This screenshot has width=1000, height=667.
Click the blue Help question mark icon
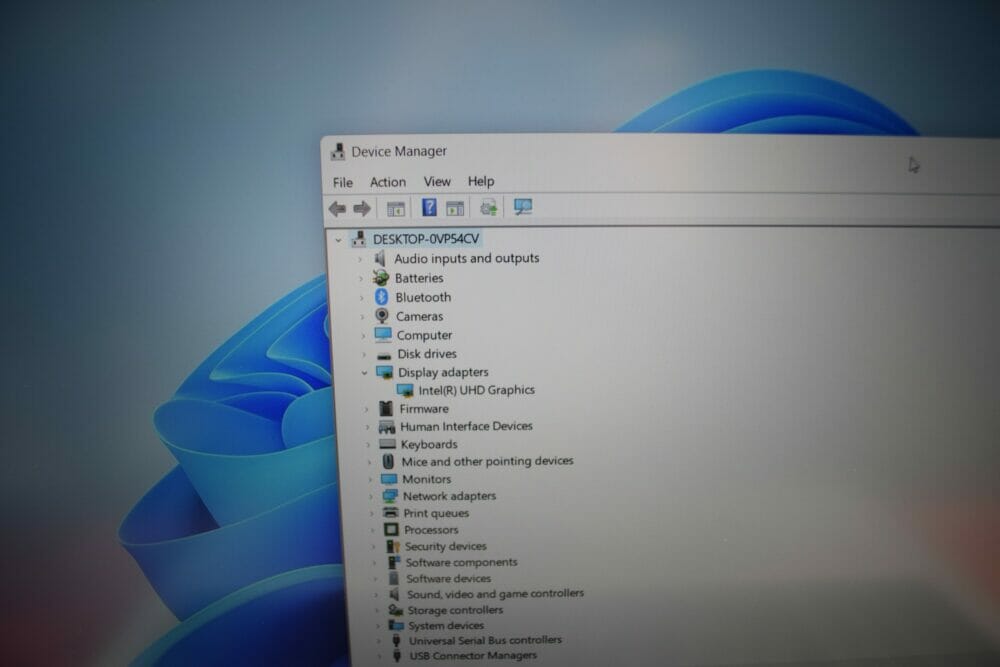tap(429, 207)
